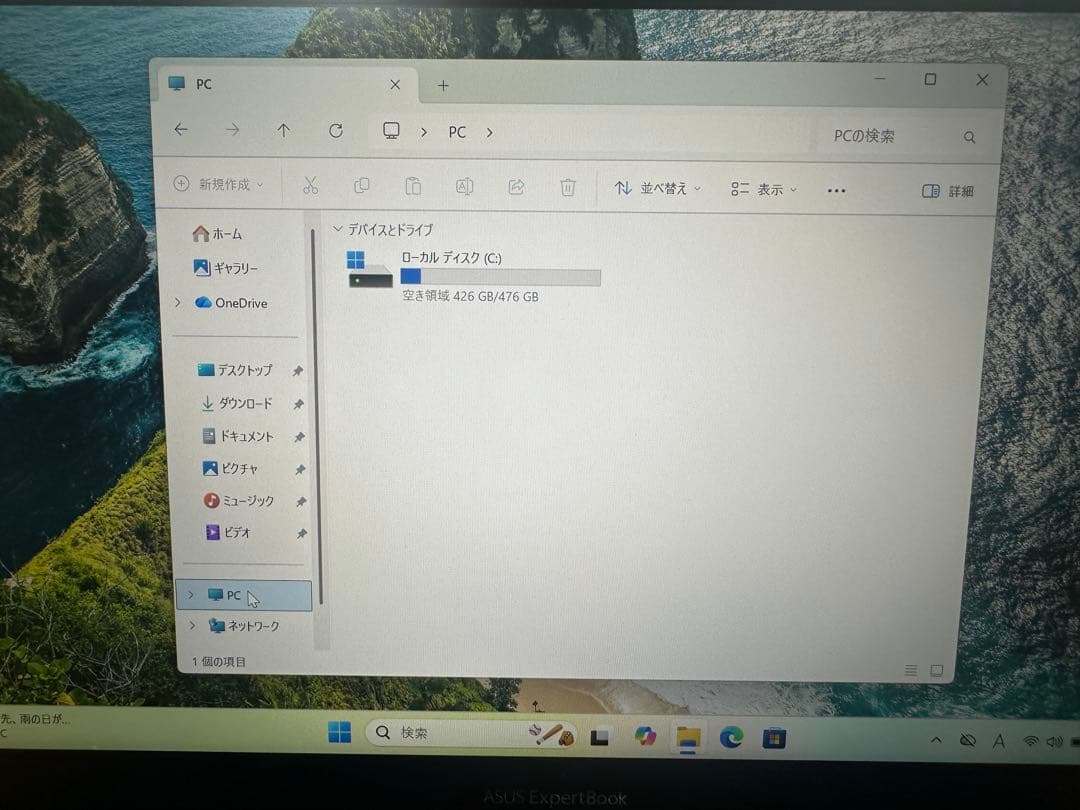Viewport: 1080px width, 810px height.
Task: Open the 並べ替え sort dropdown
Action: tap(657, 188)
